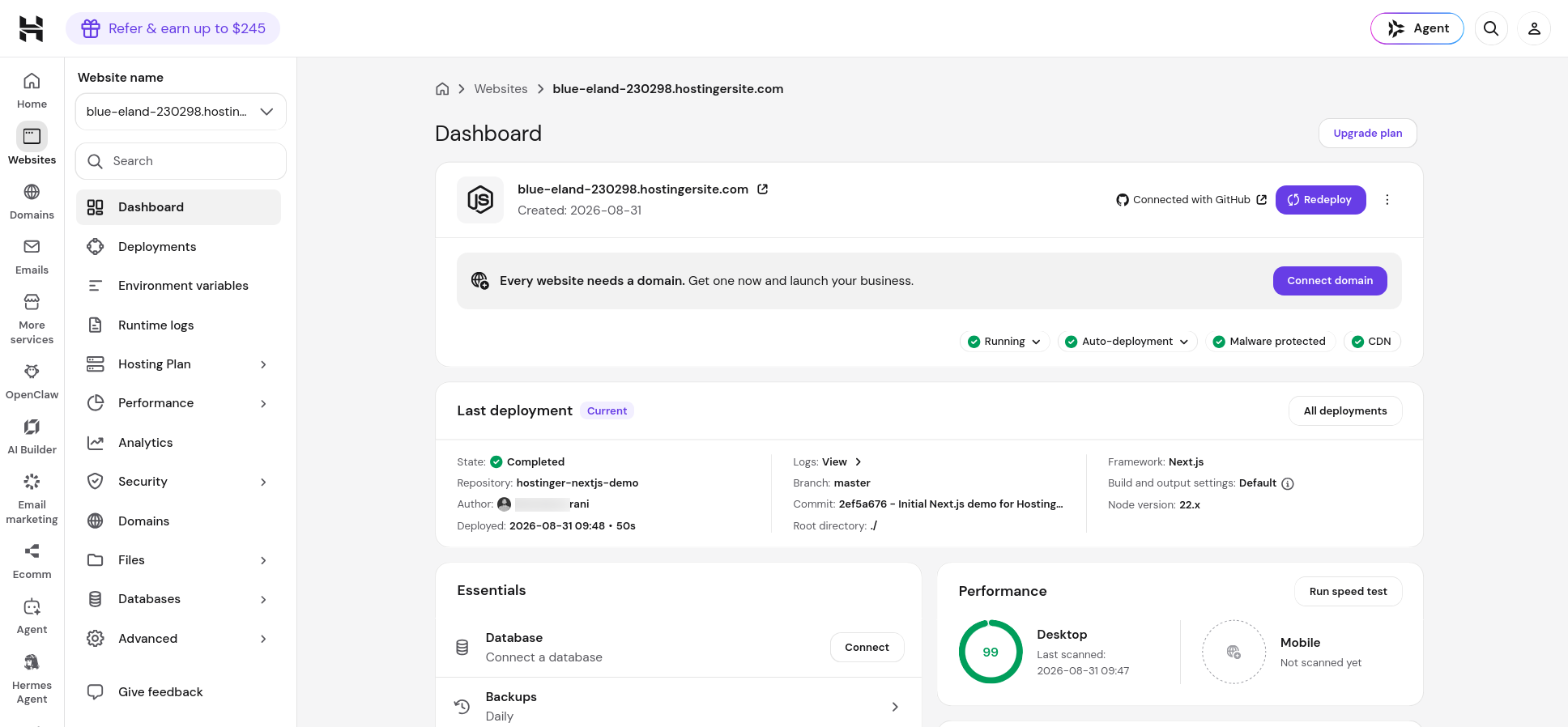Open Environment variables menu item
The width and height of the screenshot is (1568, 727).
point(178,286)
